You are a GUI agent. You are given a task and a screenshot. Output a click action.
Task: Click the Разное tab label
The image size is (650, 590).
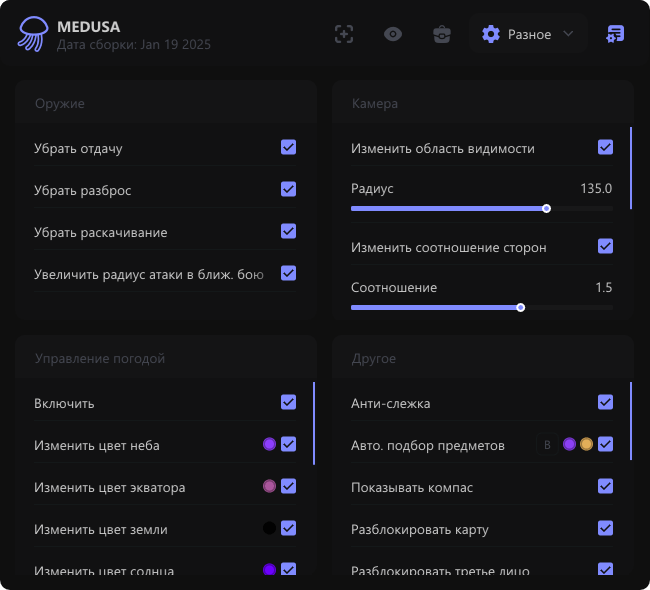(529, 34)
